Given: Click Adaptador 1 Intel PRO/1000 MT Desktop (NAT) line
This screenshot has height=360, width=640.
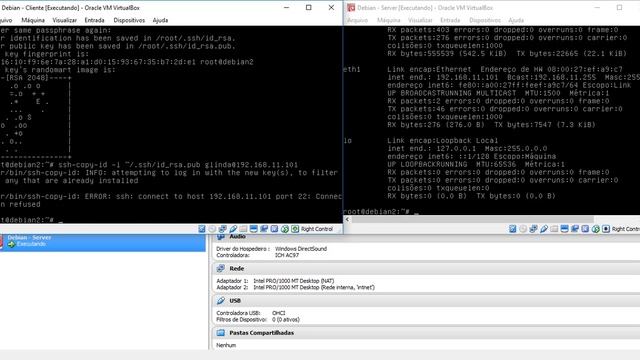Looking at the screenshot, I should pyautogui.click(x=275, y=281).
